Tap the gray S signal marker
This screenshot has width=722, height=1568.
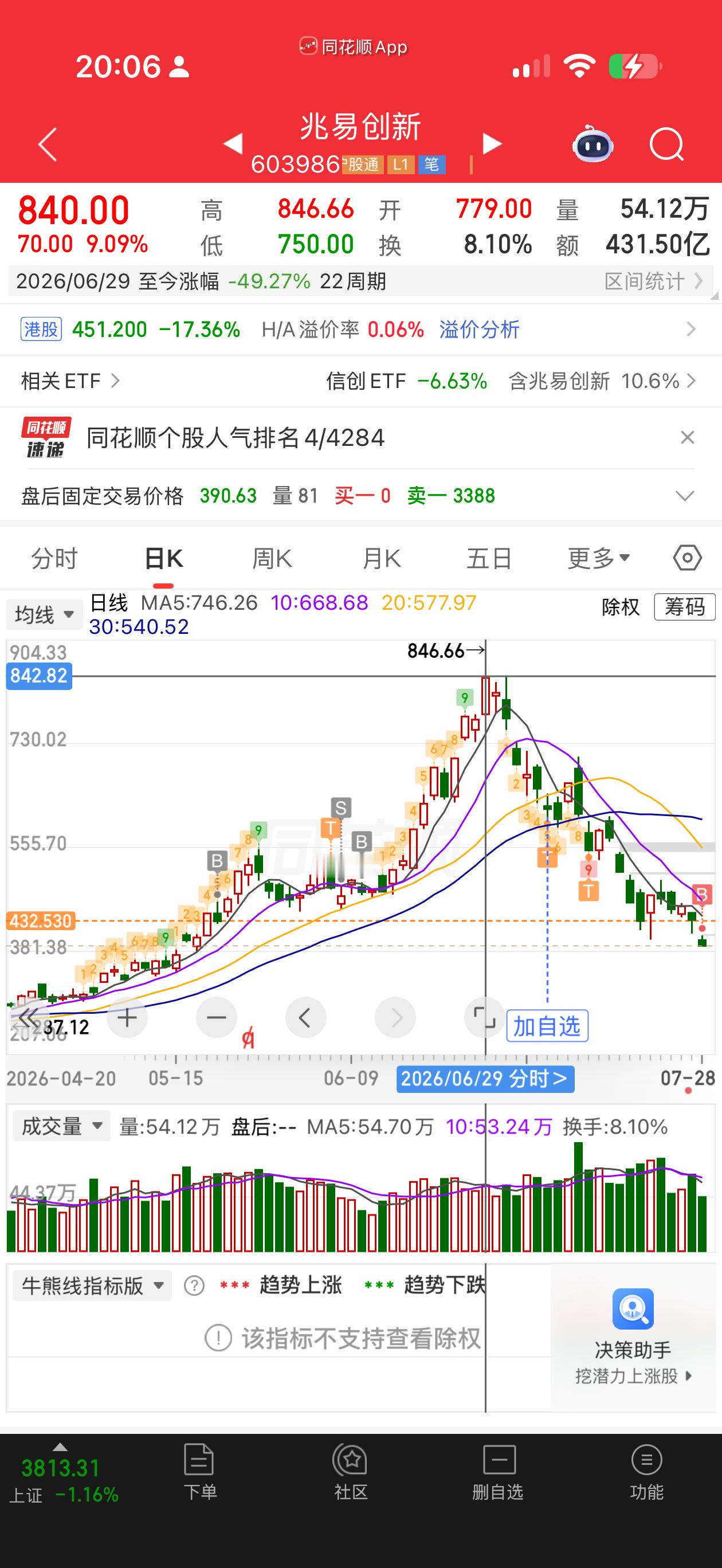(x=341, y=807)
